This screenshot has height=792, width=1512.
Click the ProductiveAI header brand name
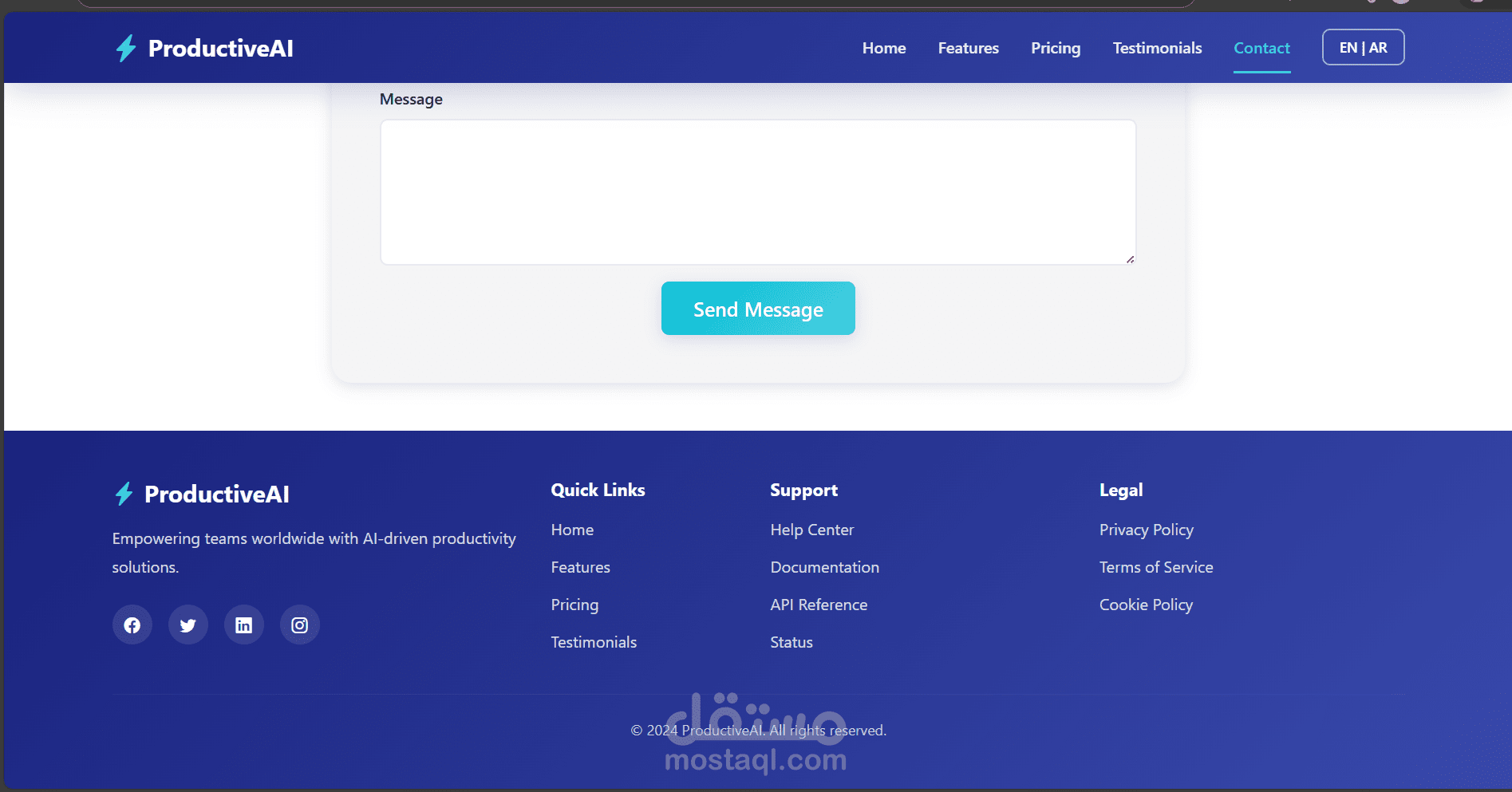(221, 49)
